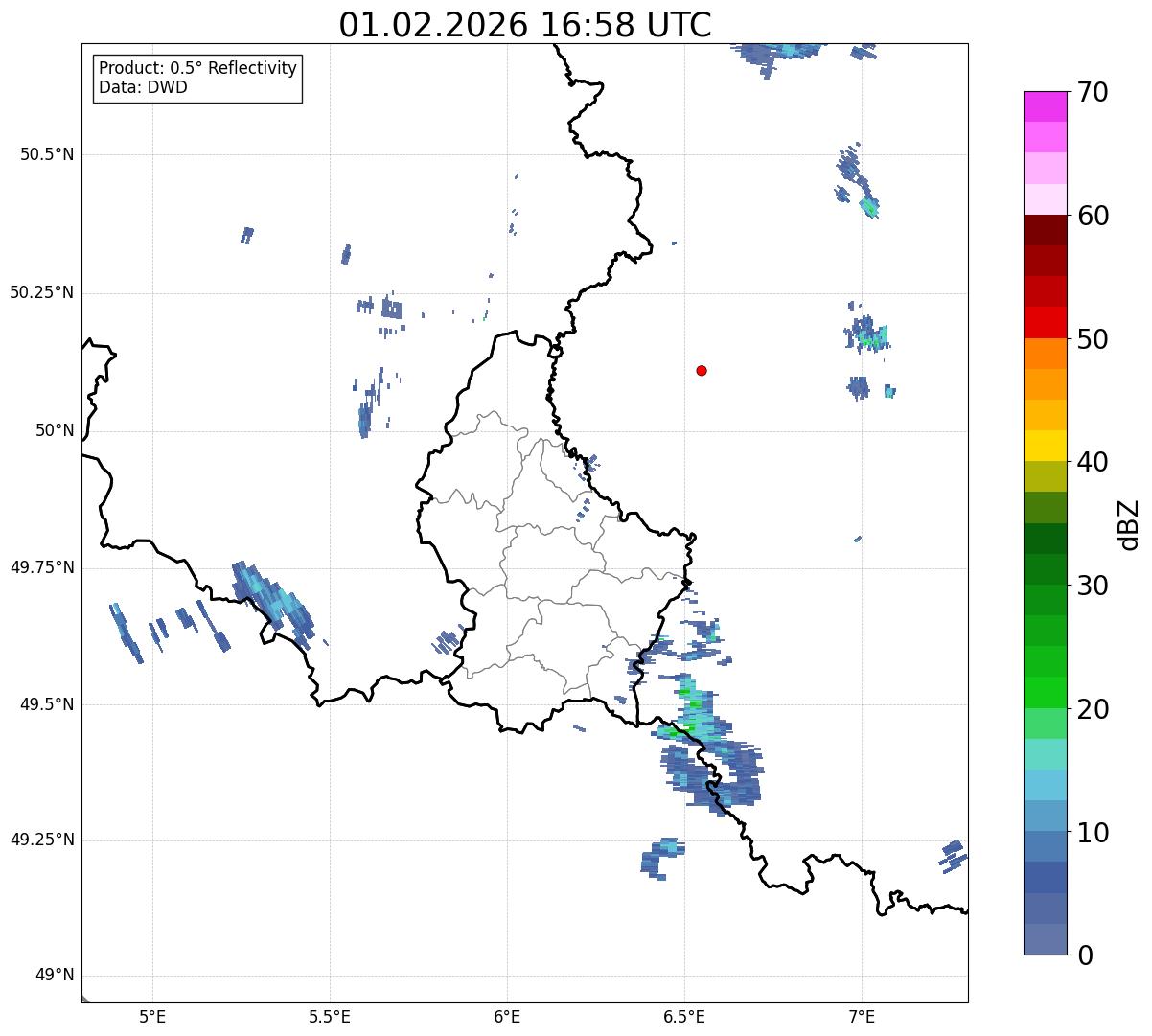Click the '6°E' longitude label

508,1017
